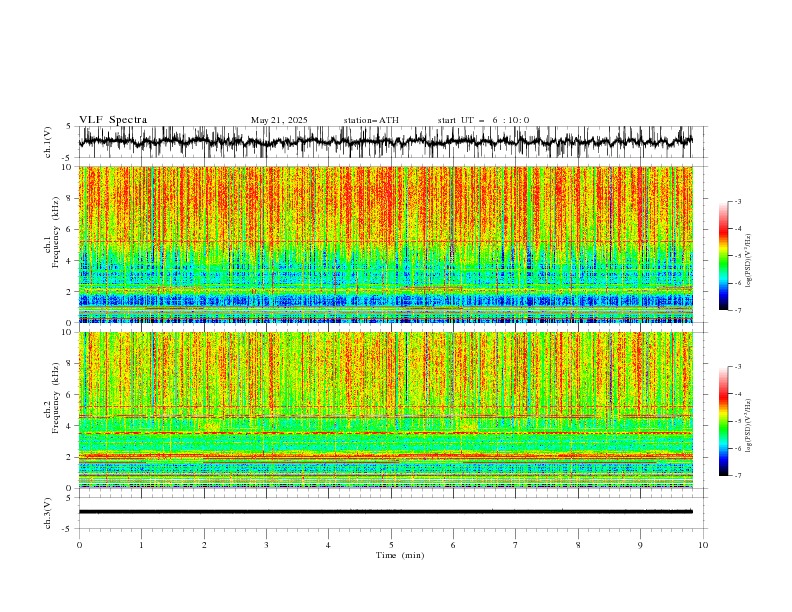Click the ch.1 spectrogram color scale bar
The width and height of the screenshot is (792, 612).
point(723,256)
